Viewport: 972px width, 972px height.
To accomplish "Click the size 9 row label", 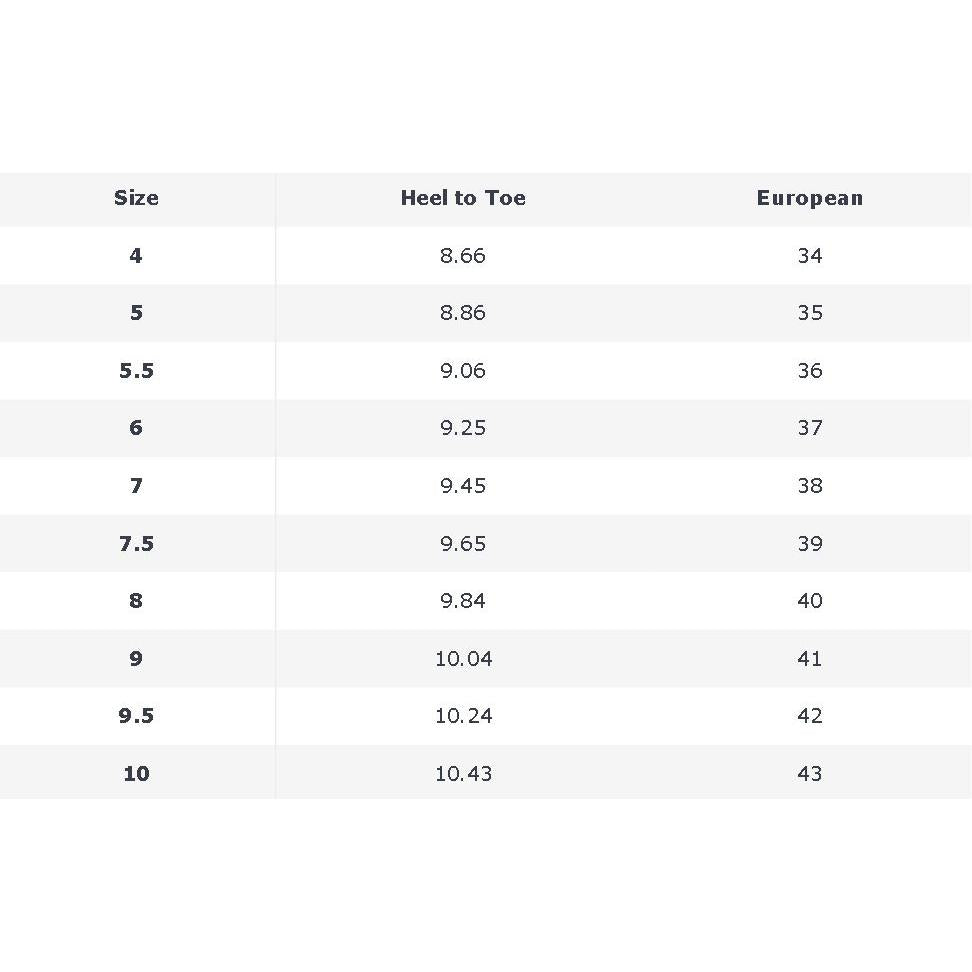I will pos(136,659).
